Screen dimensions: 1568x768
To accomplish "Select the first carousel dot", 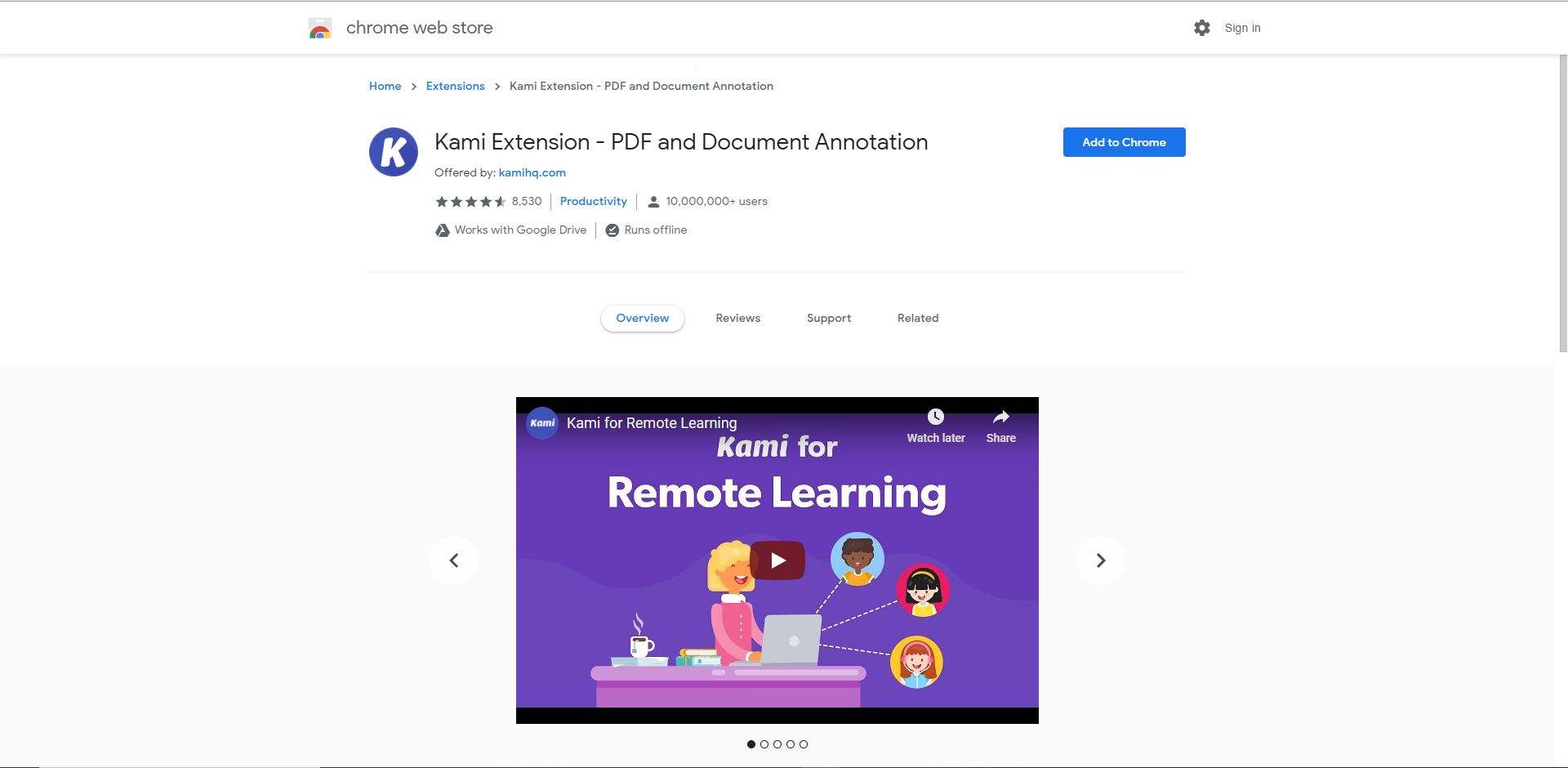I will pyautogui.click(x=751, y=744).
